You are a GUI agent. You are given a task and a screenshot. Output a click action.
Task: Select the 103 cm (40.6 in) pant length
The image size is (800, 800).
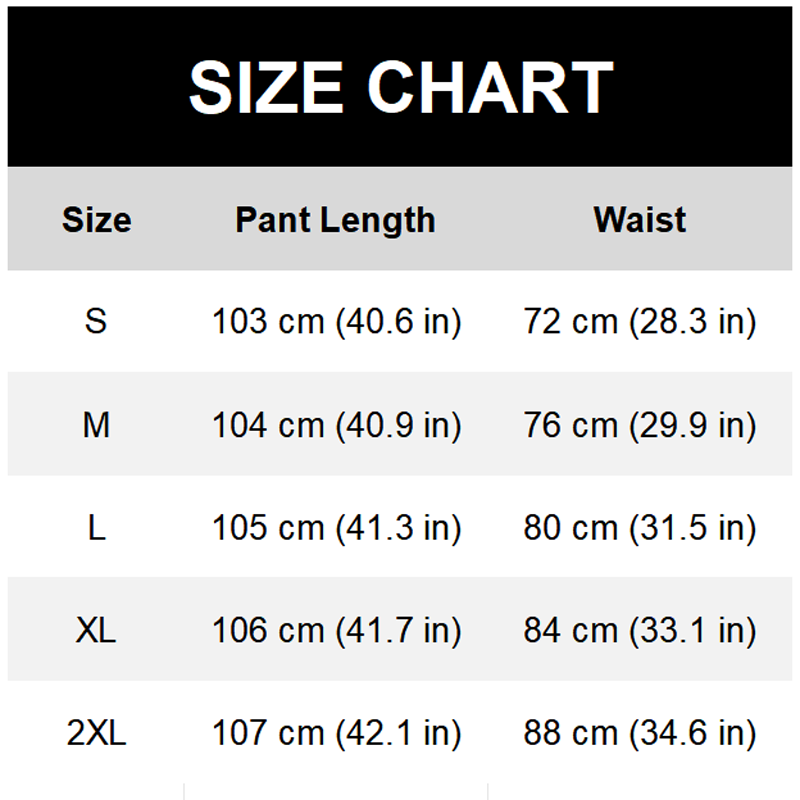coord(336,322)
